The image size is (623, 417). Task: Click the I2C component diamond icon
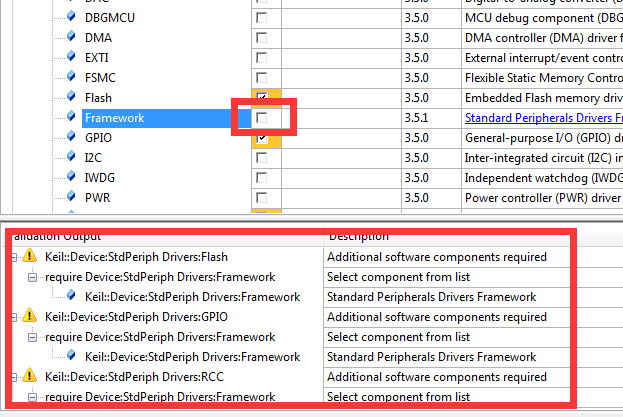71,156
